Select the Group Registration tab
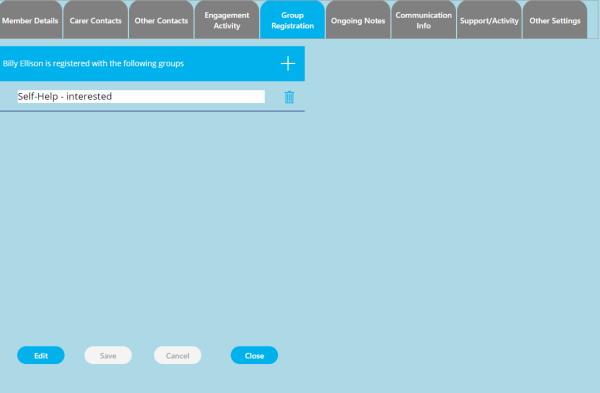 pos(292,20)
